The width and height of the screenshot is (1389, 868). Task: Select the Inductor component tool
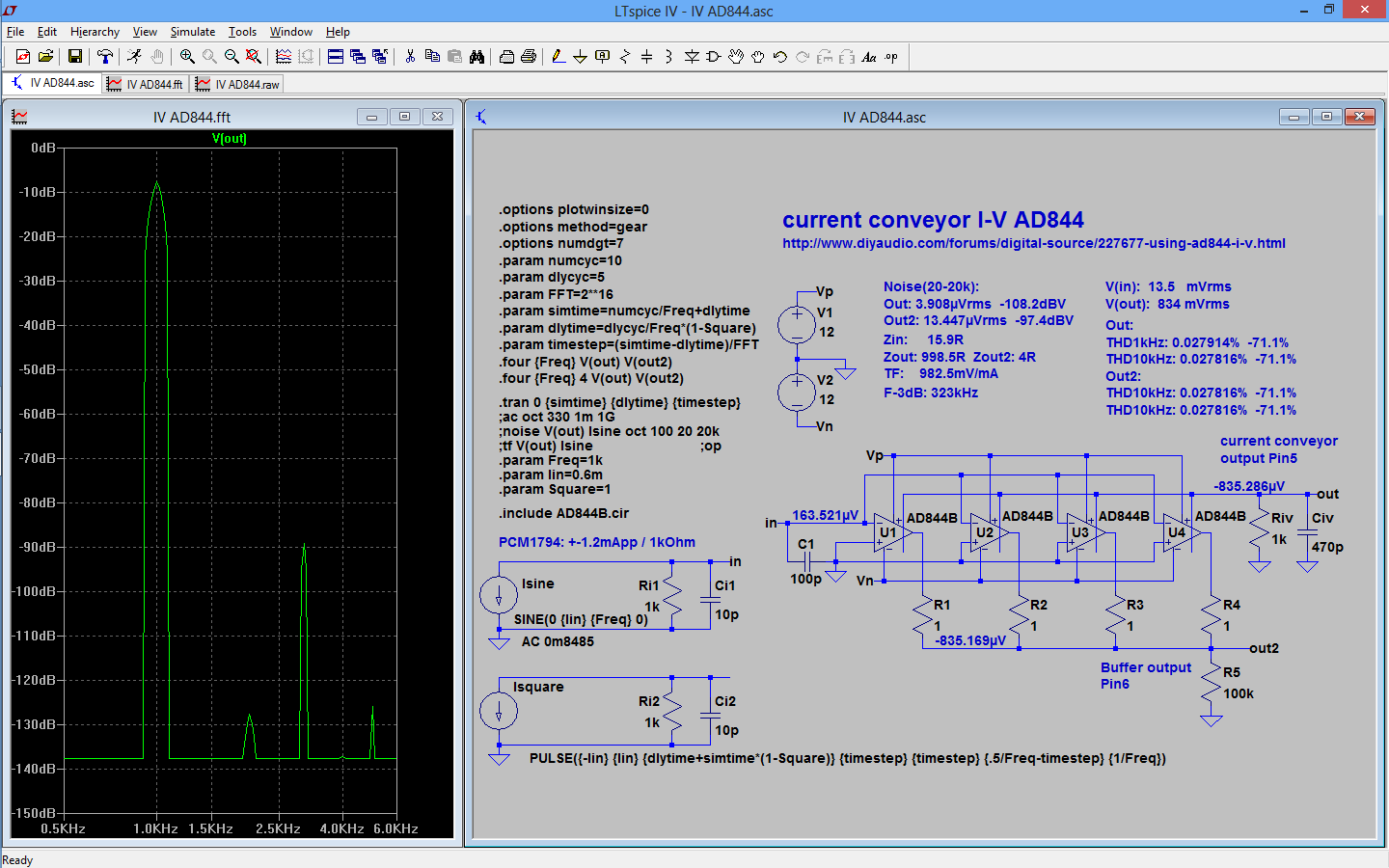tap(669, 57)
